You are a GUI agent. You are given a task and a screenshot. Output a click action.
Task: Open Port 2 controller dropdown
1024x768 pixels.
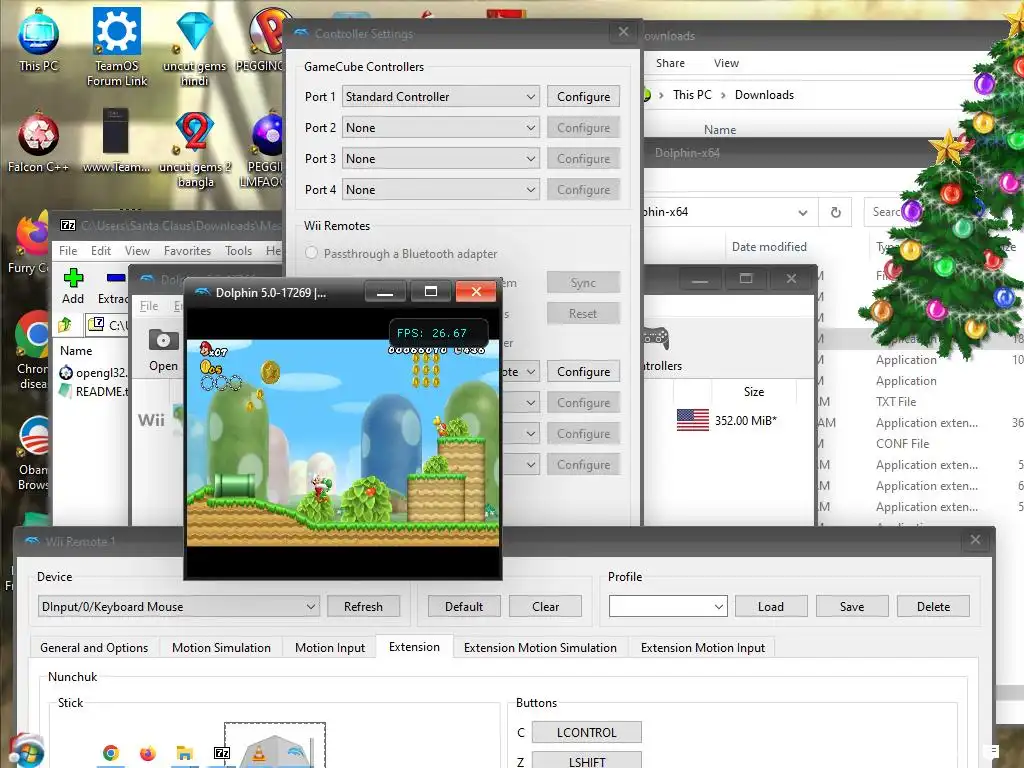441,128
